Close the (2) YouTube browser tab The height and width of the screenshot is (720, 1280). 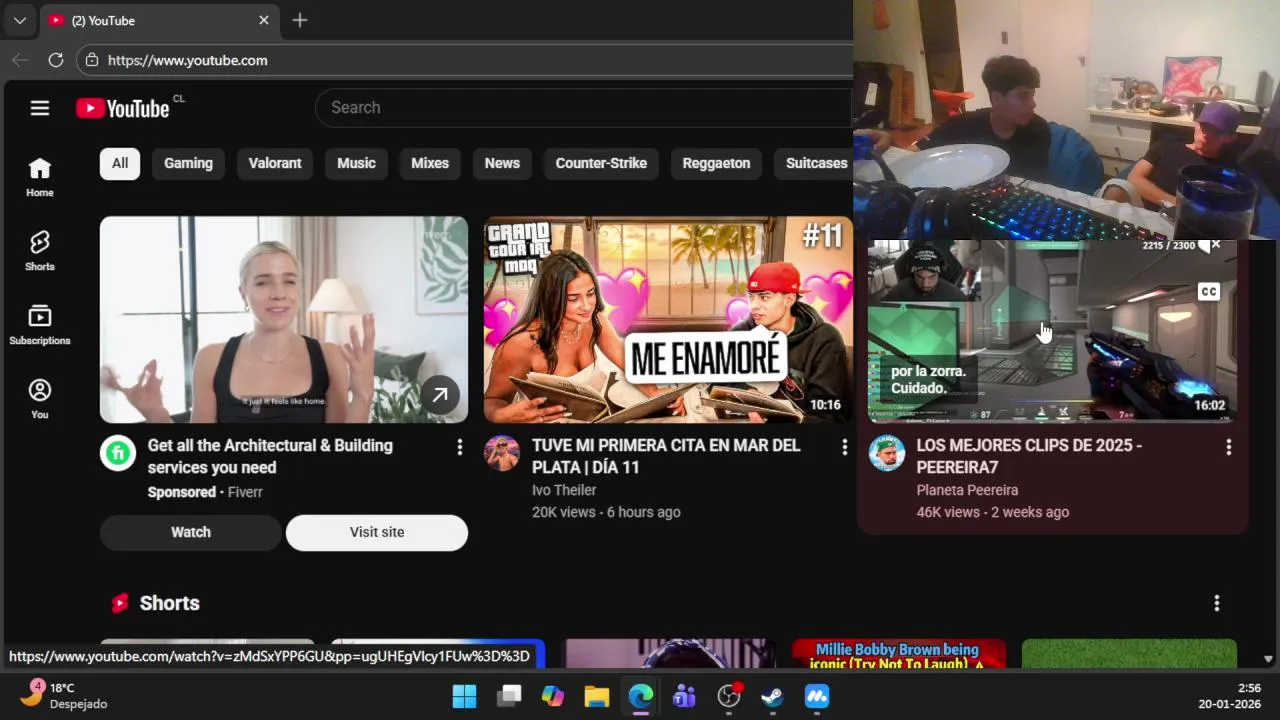pyautogui.click(x=264, y=20)
